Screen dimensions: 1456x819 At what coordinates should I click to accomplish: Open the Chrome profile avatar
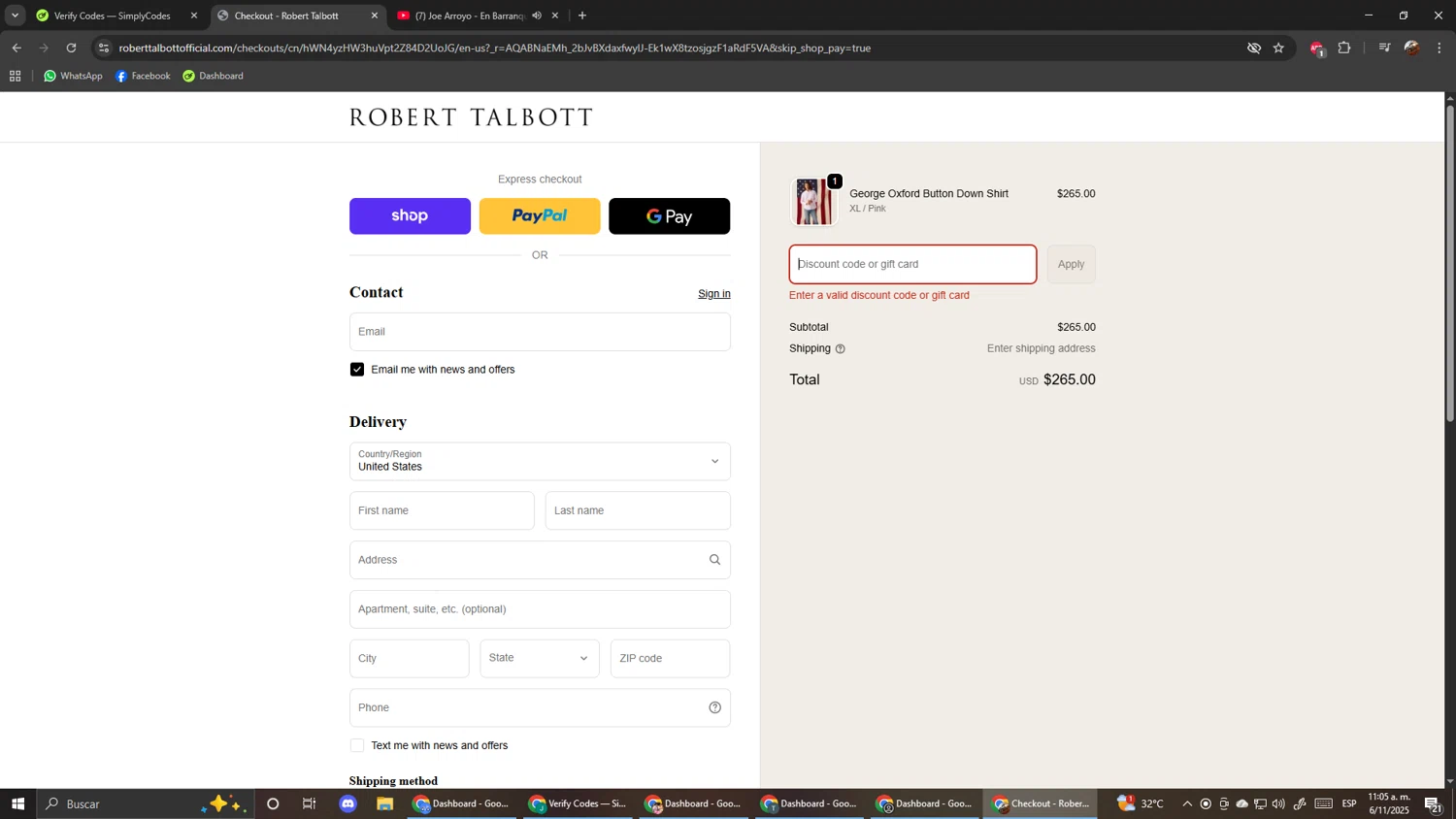pos(1412,48)
